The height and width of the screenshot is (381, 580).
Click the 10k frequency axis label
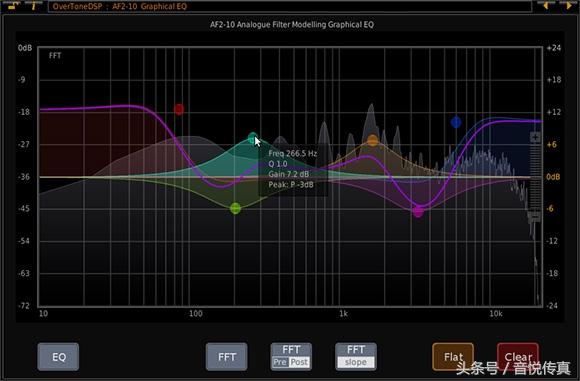tap(496, 314)
